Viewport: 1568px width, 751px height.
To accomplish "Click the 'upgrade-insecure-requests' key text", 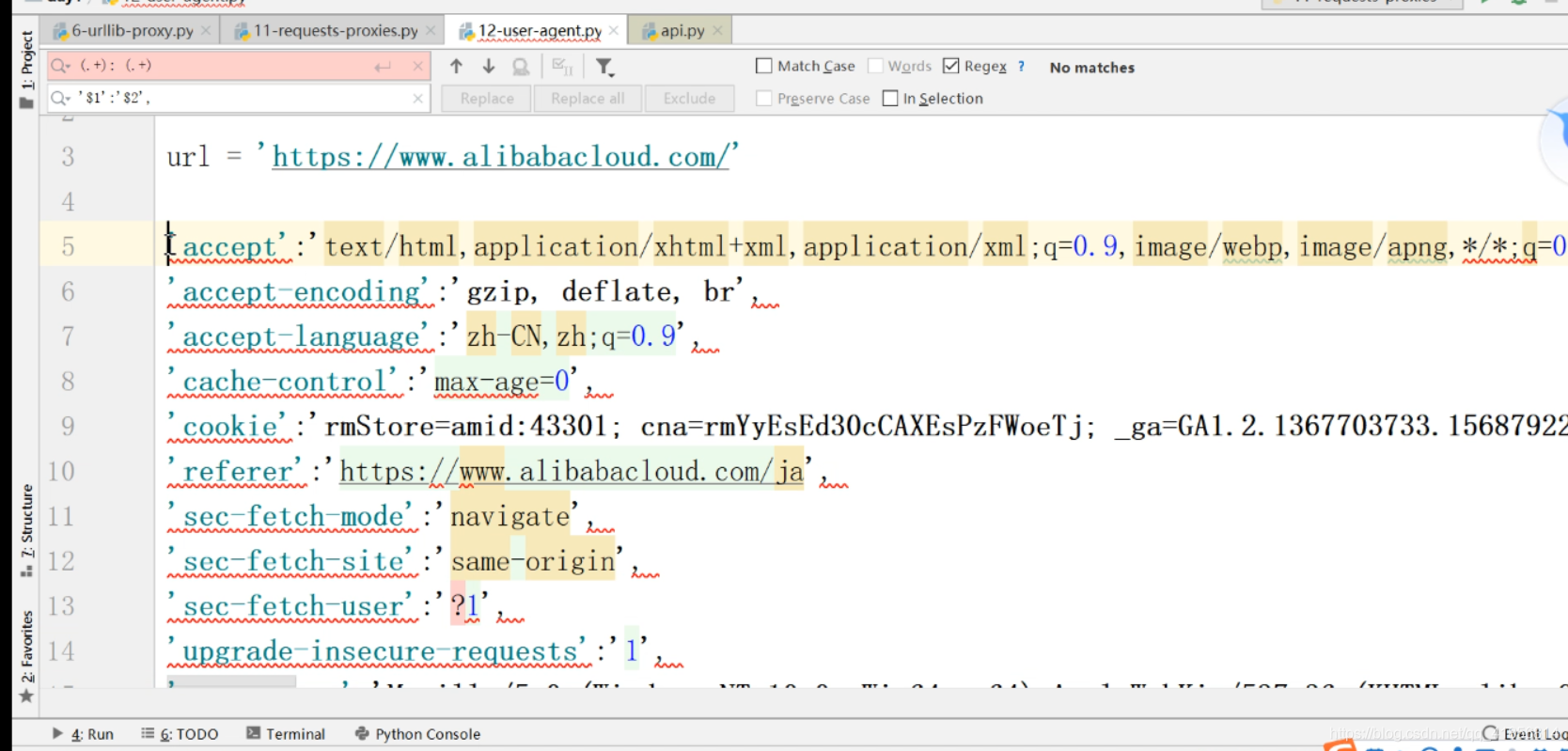I will point(378,650).
